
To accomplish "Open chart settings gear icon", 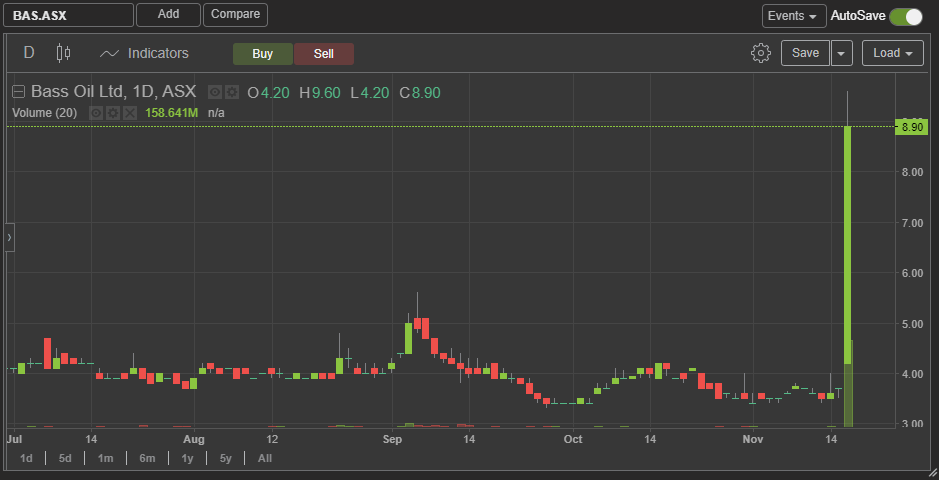I will coord(761,53).
